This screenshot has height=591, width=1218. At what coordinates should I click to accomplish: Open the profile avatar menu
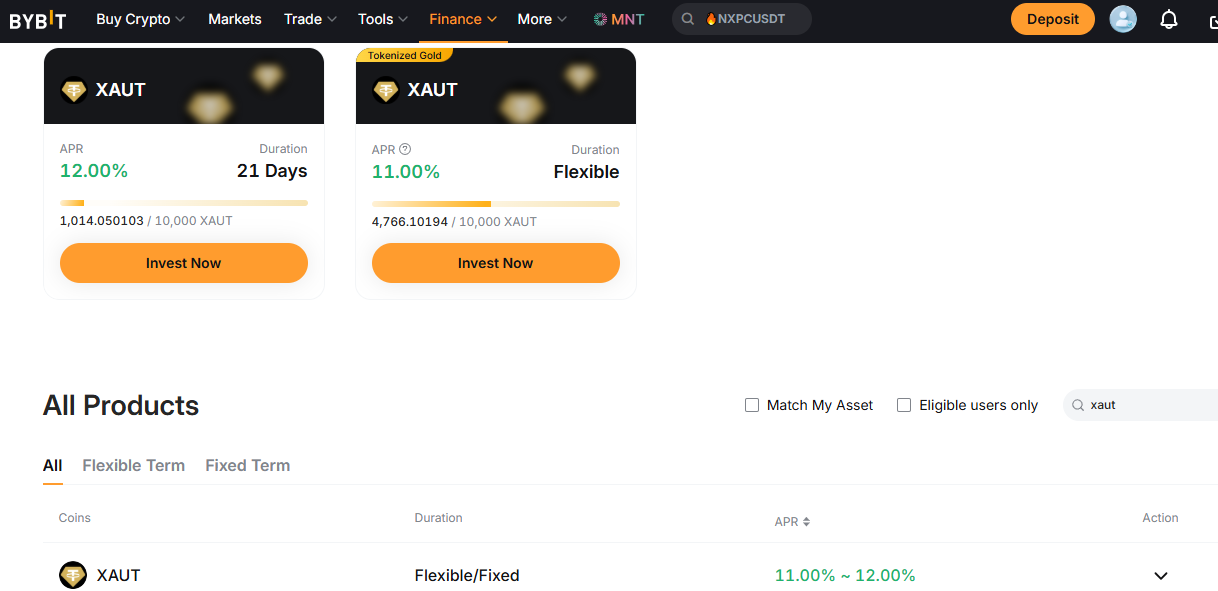click(x=1122, y=18)
